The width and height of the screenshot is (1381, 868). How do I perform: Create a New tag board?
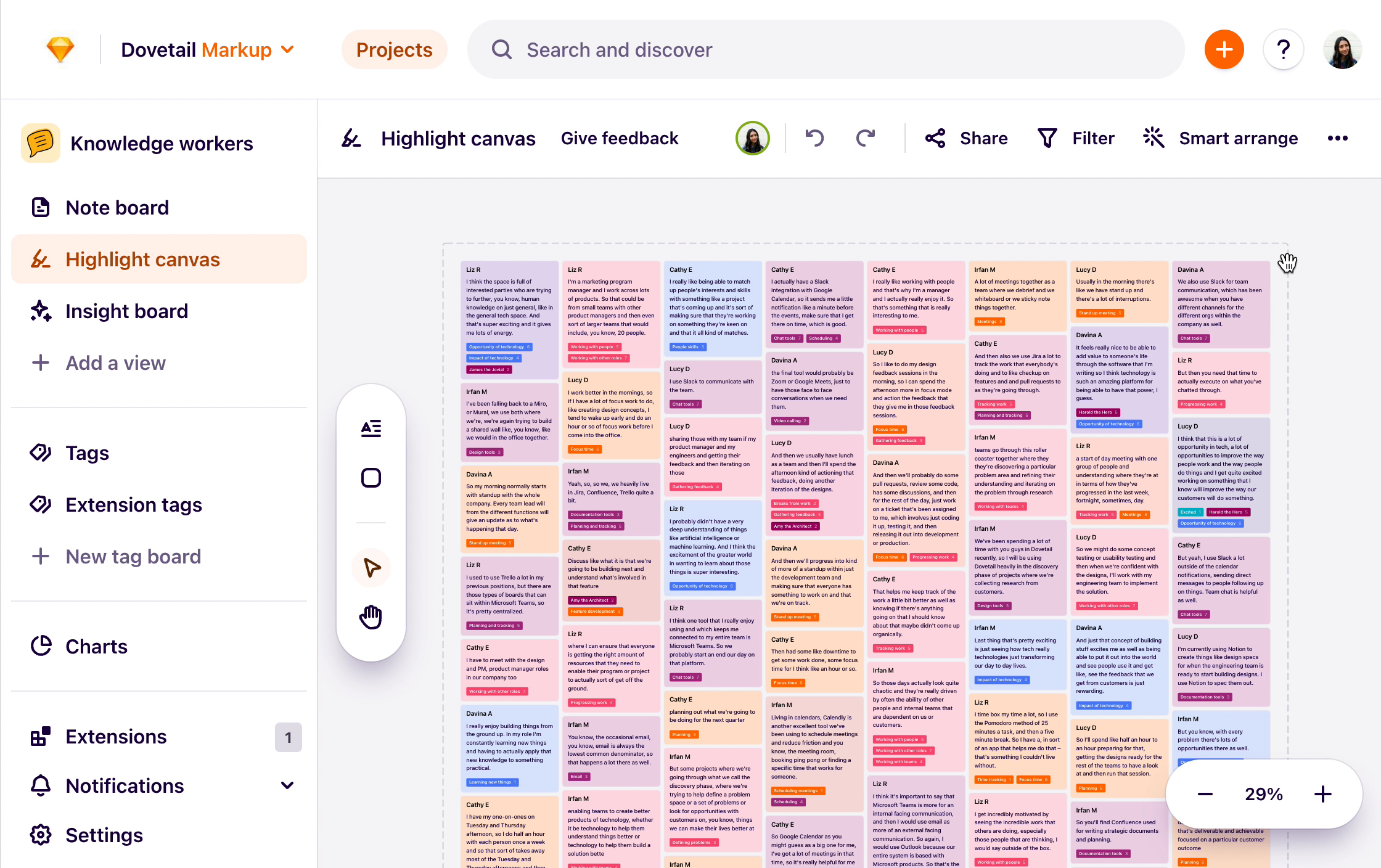(x=133, y=557)
